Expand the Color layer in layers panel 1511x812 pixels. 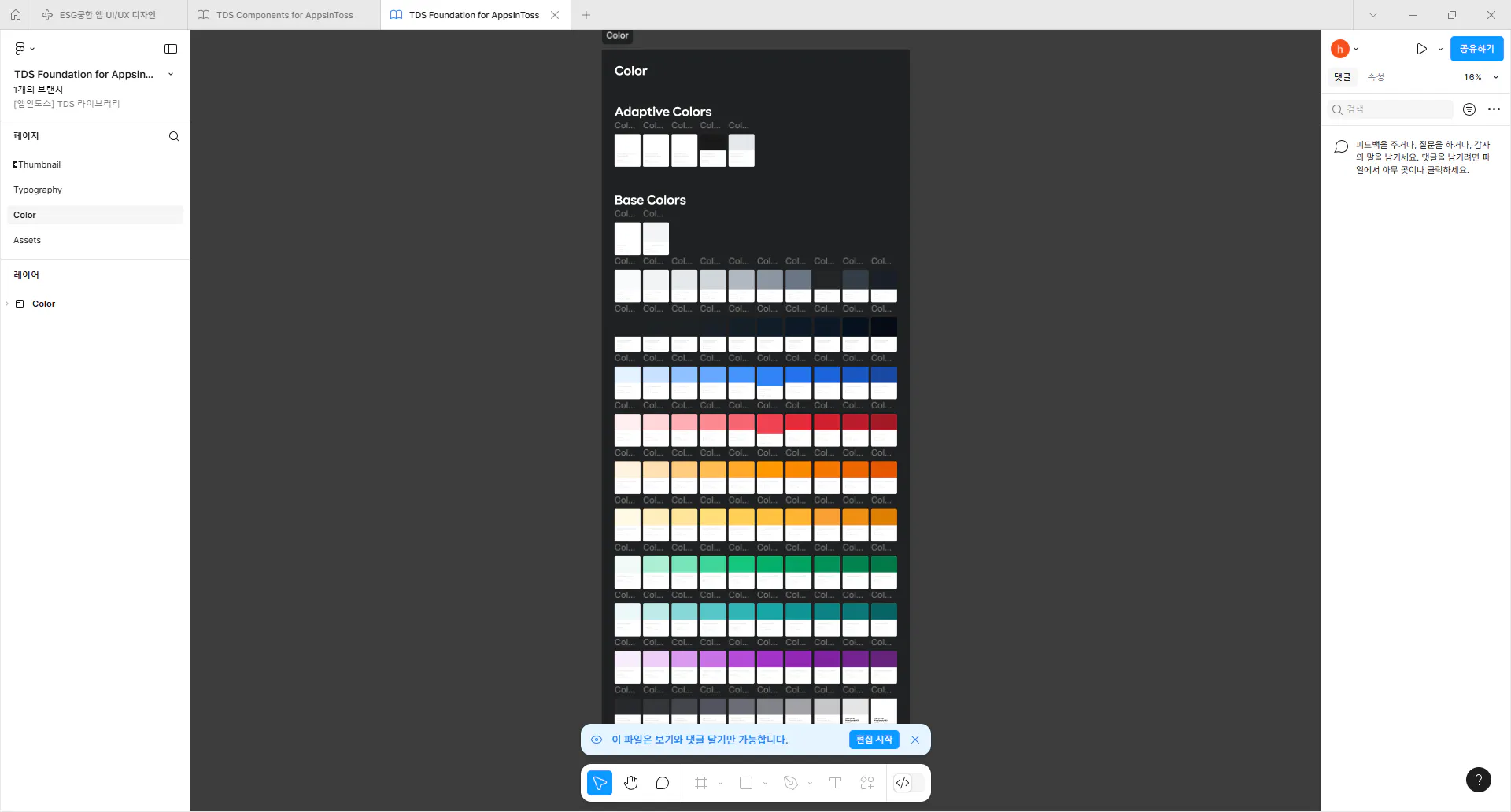click(8, 304)
